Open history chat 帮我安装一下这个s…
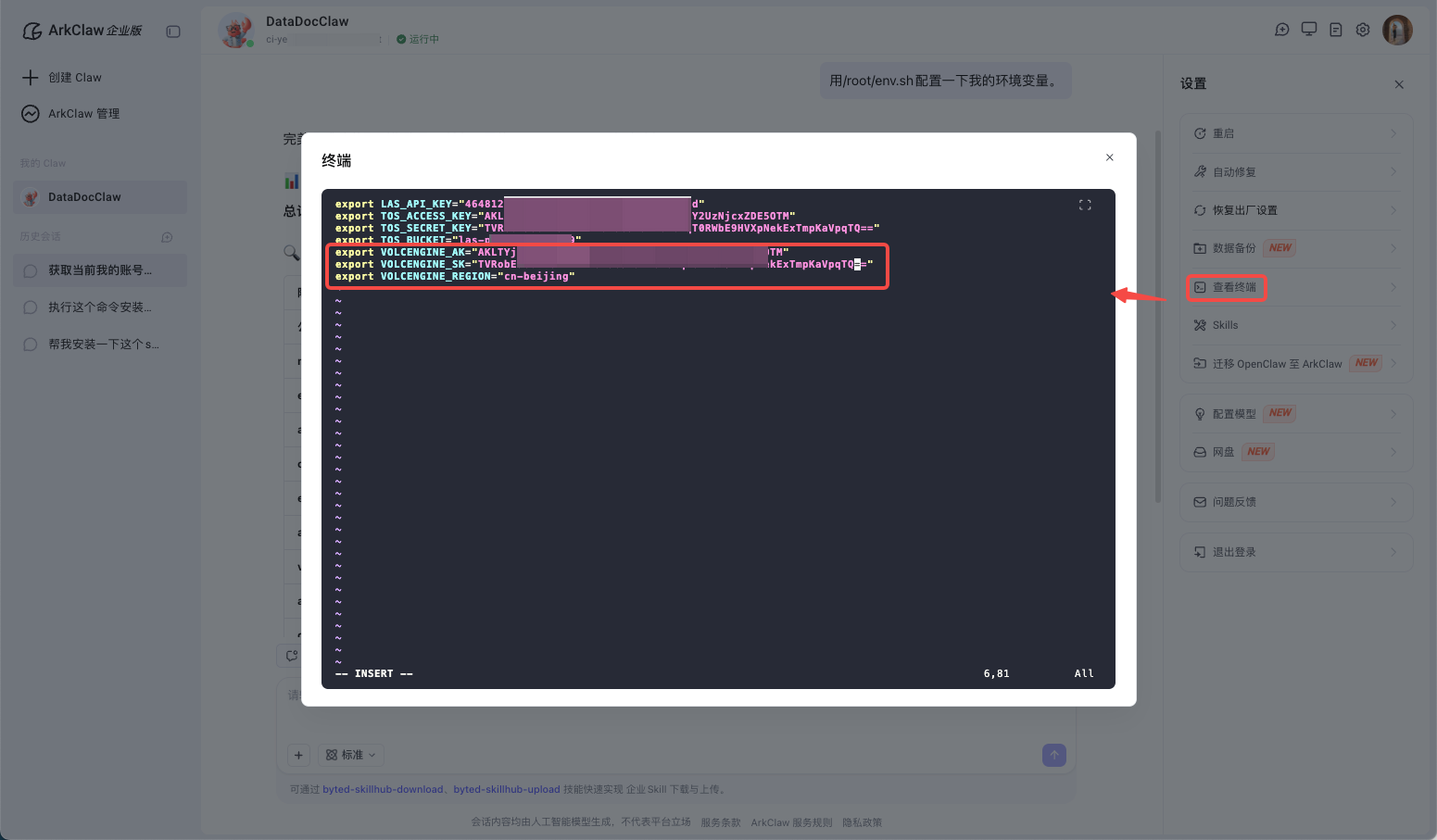 [100, 345]
